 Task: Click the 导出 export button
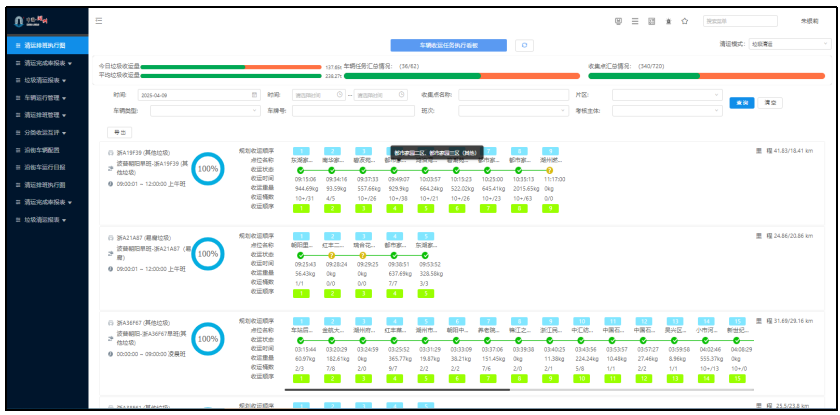(118, 132)
